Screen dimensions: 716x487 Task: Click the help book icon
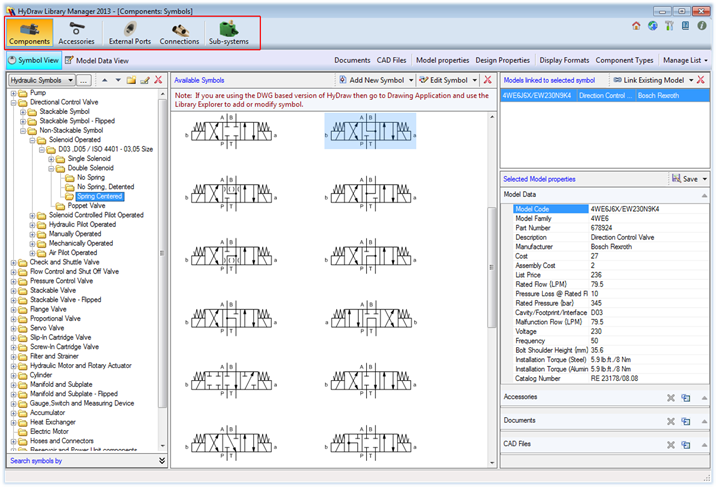[685, 26]
